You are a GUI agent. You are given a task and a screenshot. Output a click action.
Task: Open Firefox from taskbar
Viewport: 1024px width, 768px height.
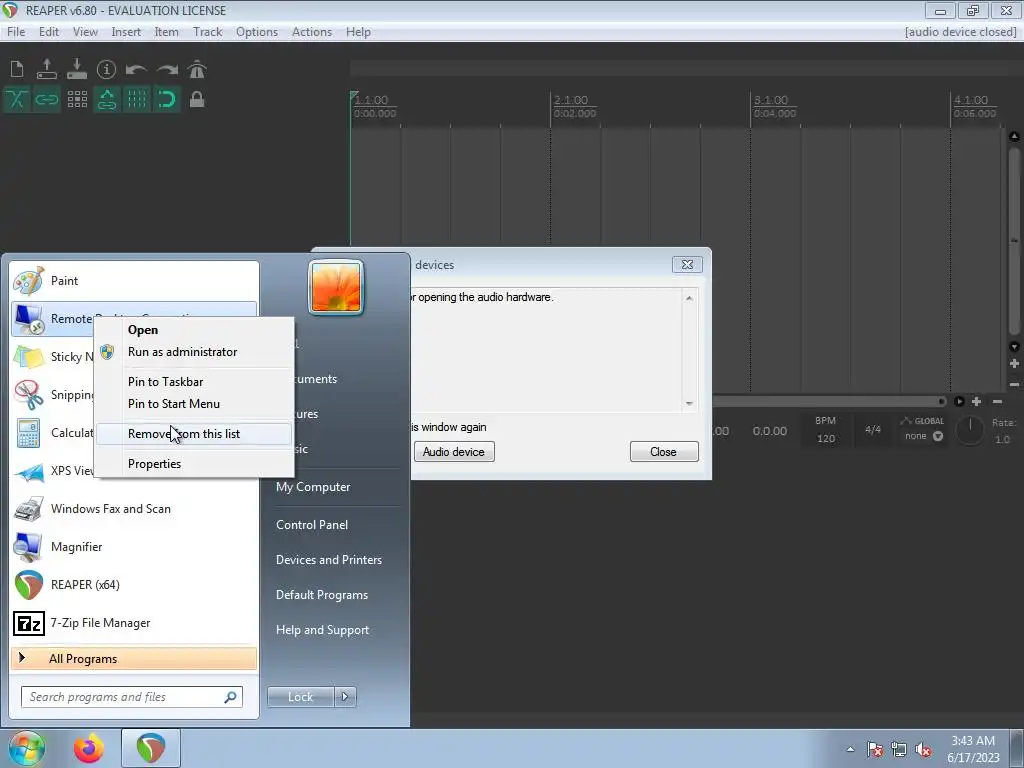[88, 748]
